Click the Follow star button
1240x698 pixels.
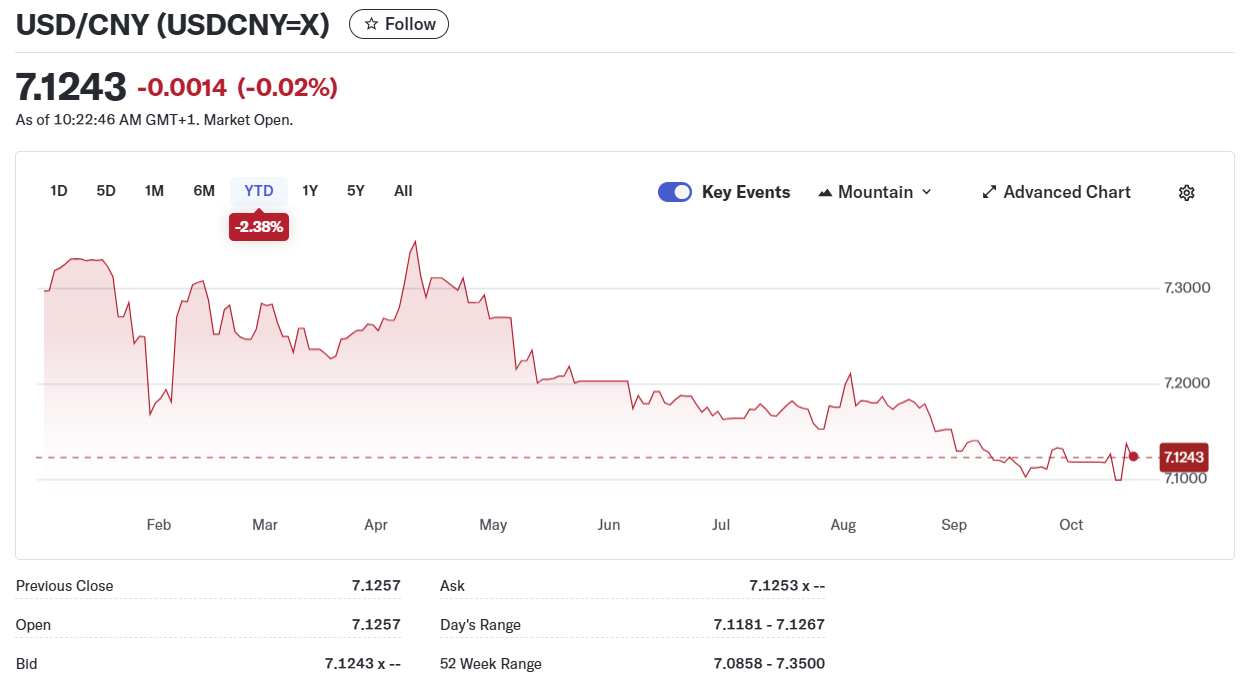tap(398, 24)
